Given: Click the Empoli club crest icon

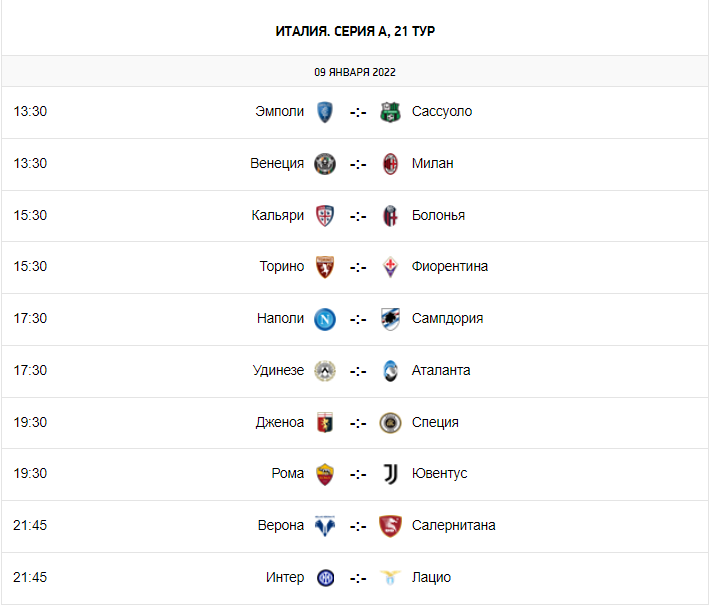Looking at the screenshot, I should coord(324,111).
